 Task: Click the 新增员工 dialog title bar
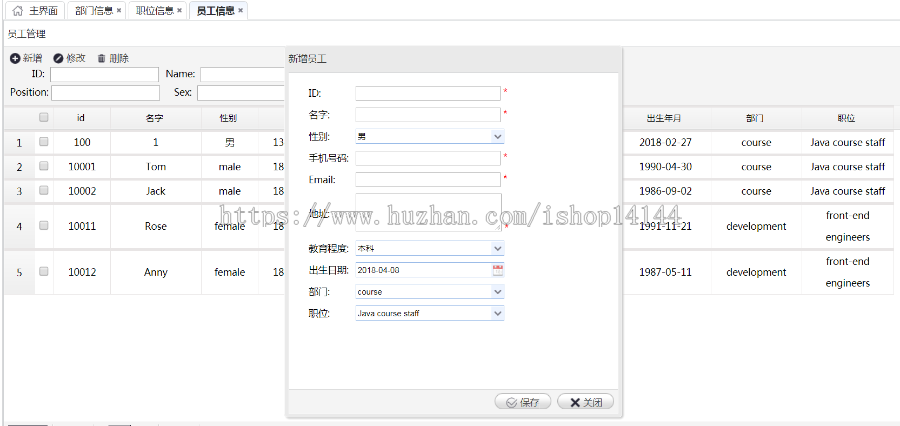point(453,59)
